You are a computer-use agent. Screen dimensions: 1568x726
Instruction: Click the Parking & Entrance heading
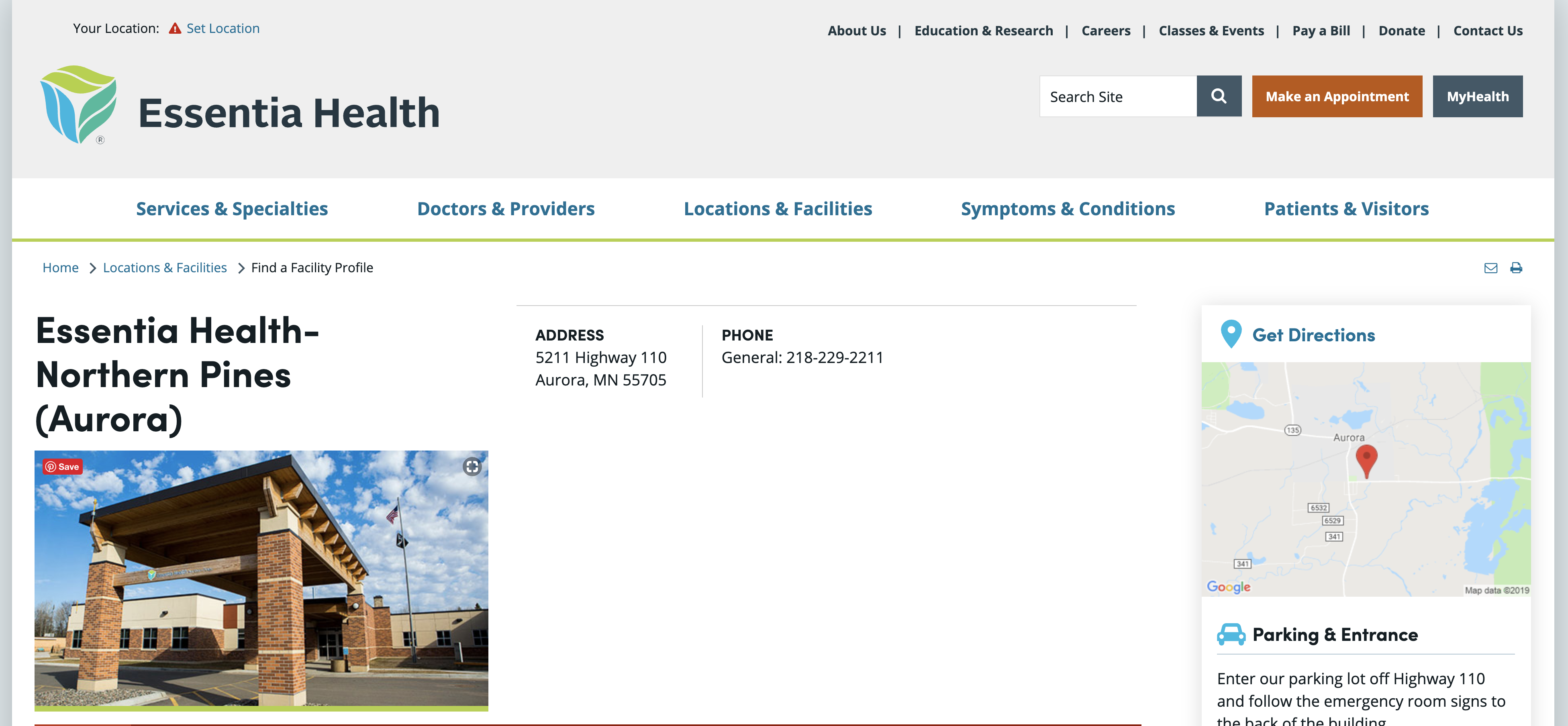[x=1335, y=635]
